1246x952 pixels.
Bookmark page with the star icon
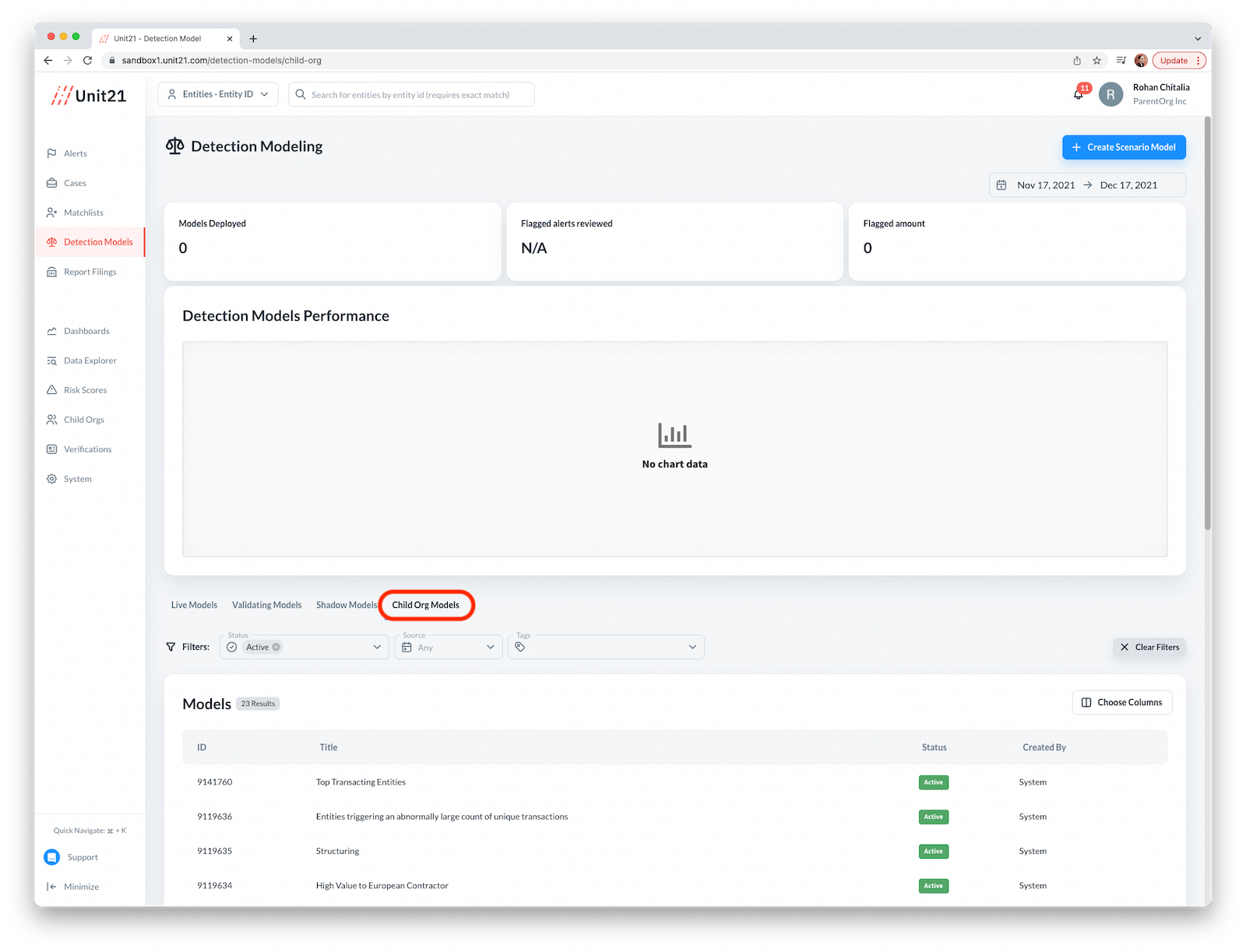click(x=1096, y=60)
